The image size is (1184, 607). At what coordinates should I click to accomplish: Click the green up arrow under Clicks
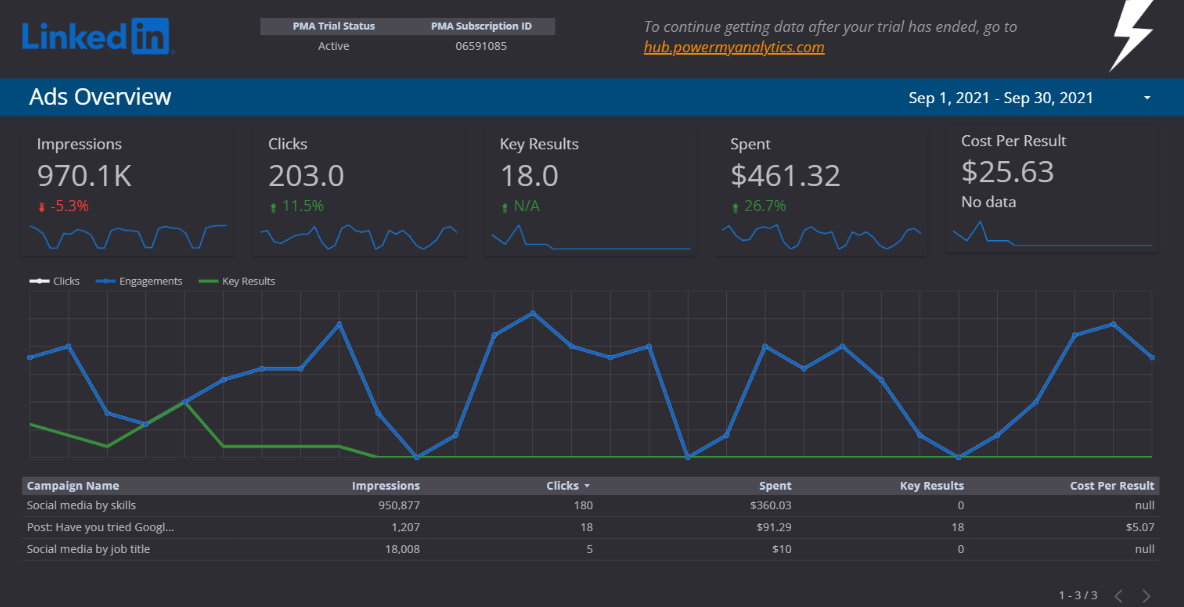pyautogui.click(x=273, y=207)
